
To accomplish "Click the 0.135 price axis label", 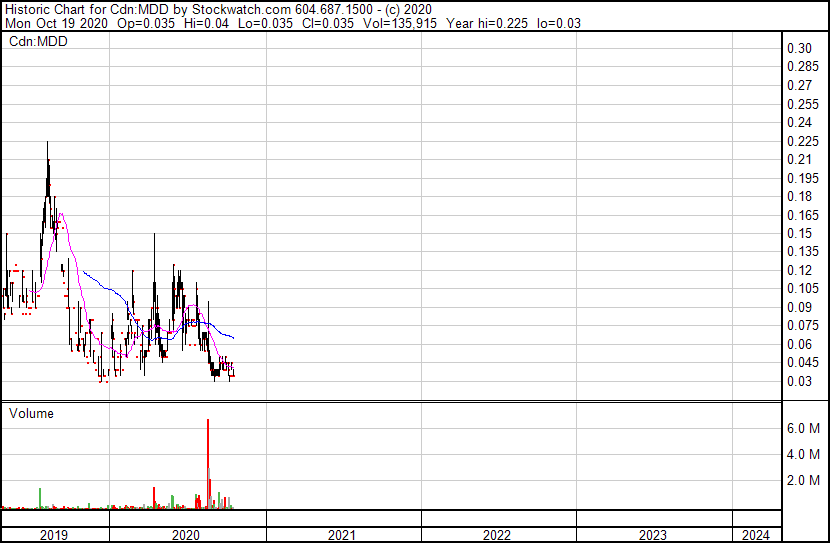I will click(803, 251).
